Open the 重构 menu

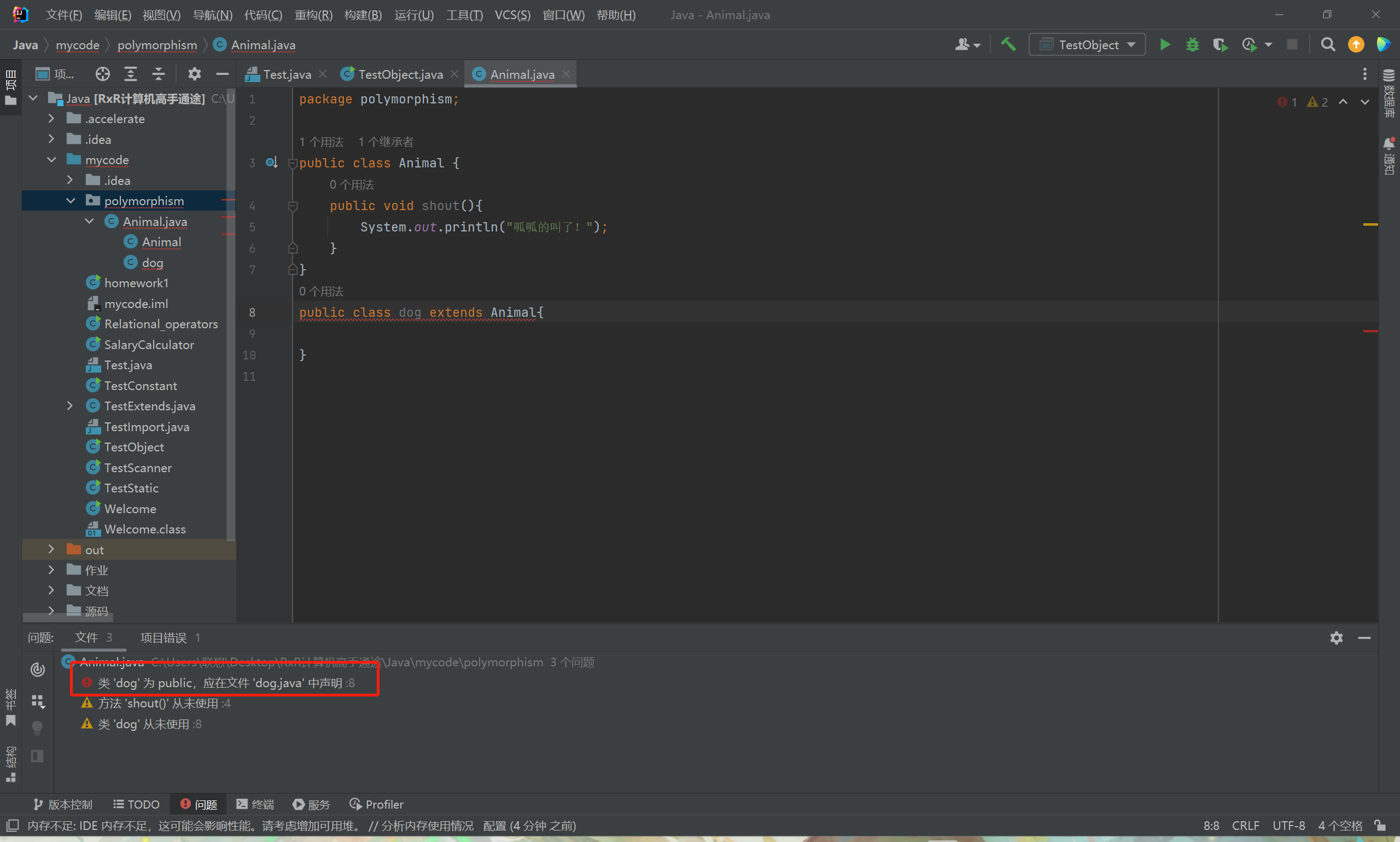point(313,15)
